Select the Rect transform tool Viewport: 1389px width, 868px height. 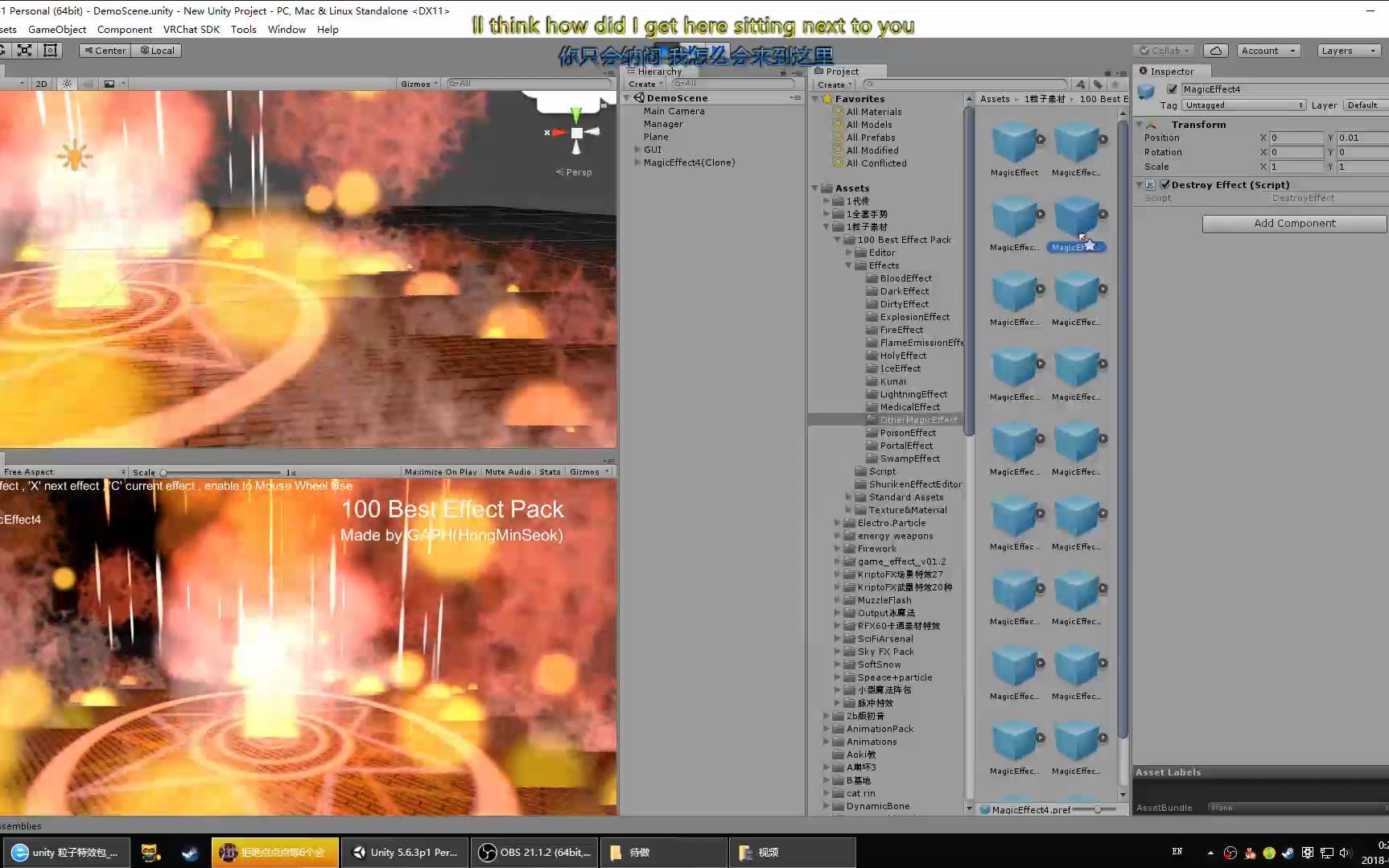[50, 50]
